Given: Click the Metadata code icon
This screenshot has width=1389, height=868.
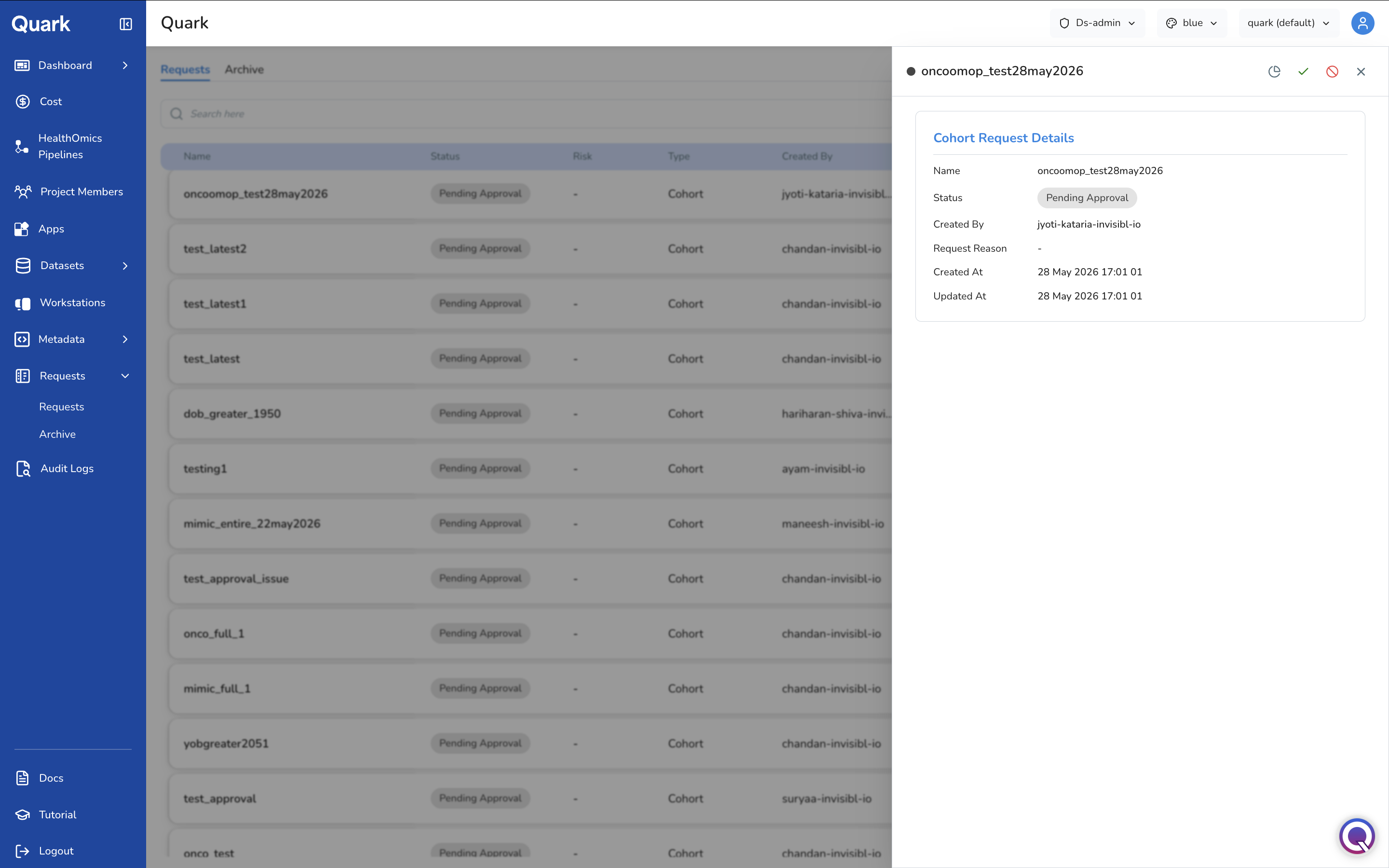Looking at the screenshot, I should pos(22,339).
